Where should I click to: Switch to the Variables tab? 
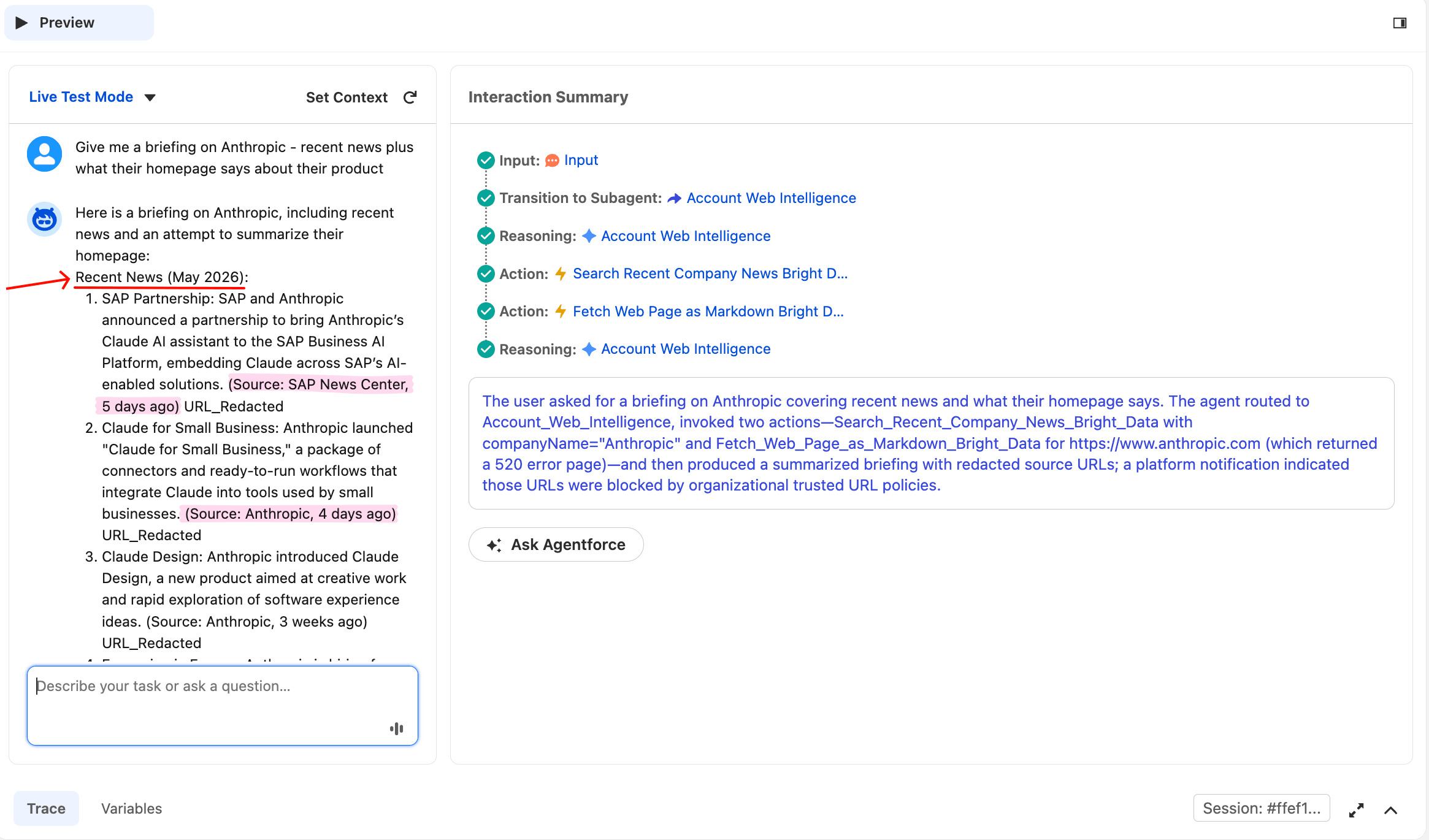click(x=131, y=808)
